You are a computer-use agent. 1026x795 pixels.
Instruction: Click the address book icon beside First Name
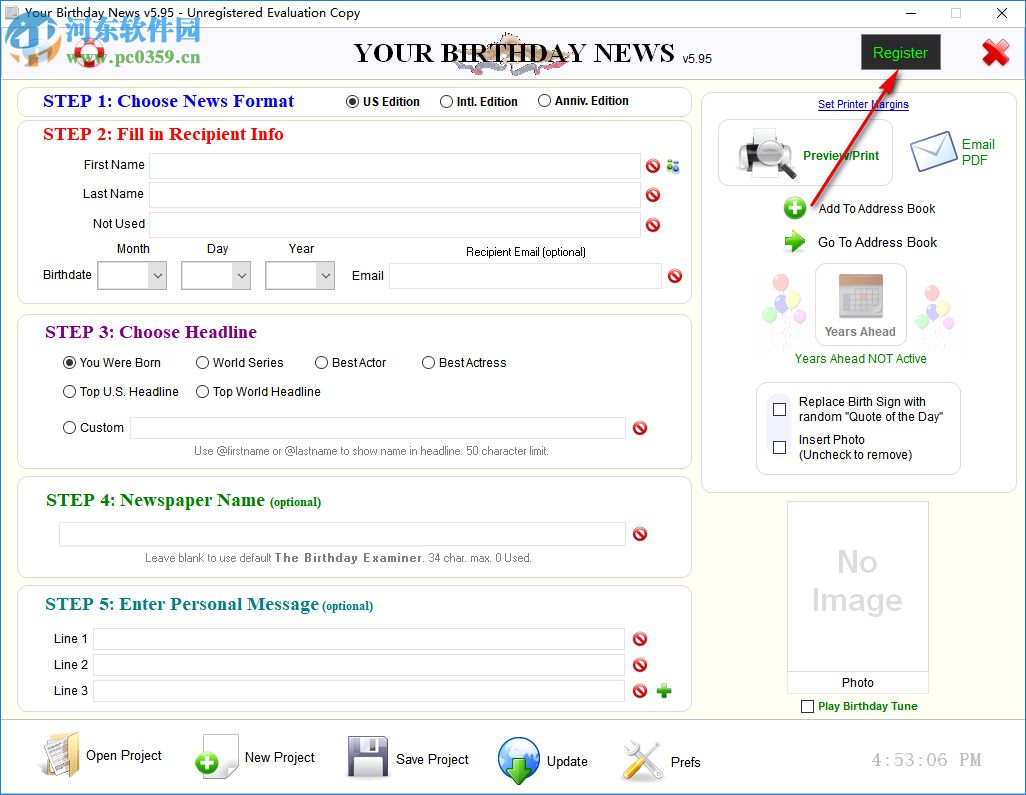pos(671,166)
